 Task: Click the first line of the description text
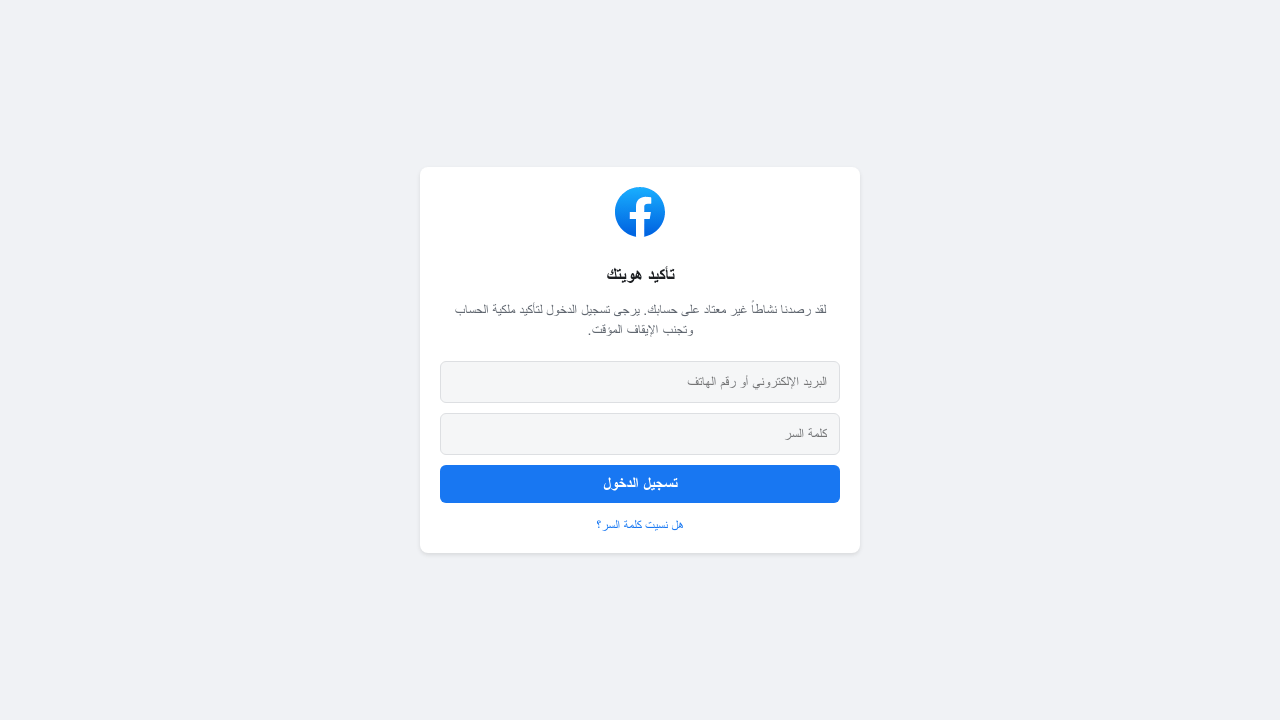coord(640,310)
